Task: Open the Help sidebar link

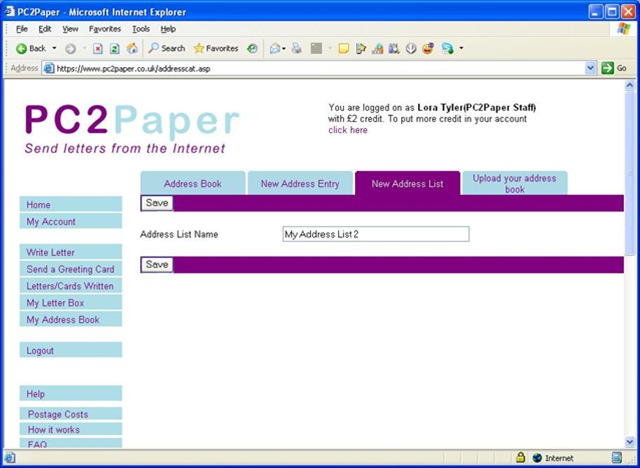Action: [71, 393]
